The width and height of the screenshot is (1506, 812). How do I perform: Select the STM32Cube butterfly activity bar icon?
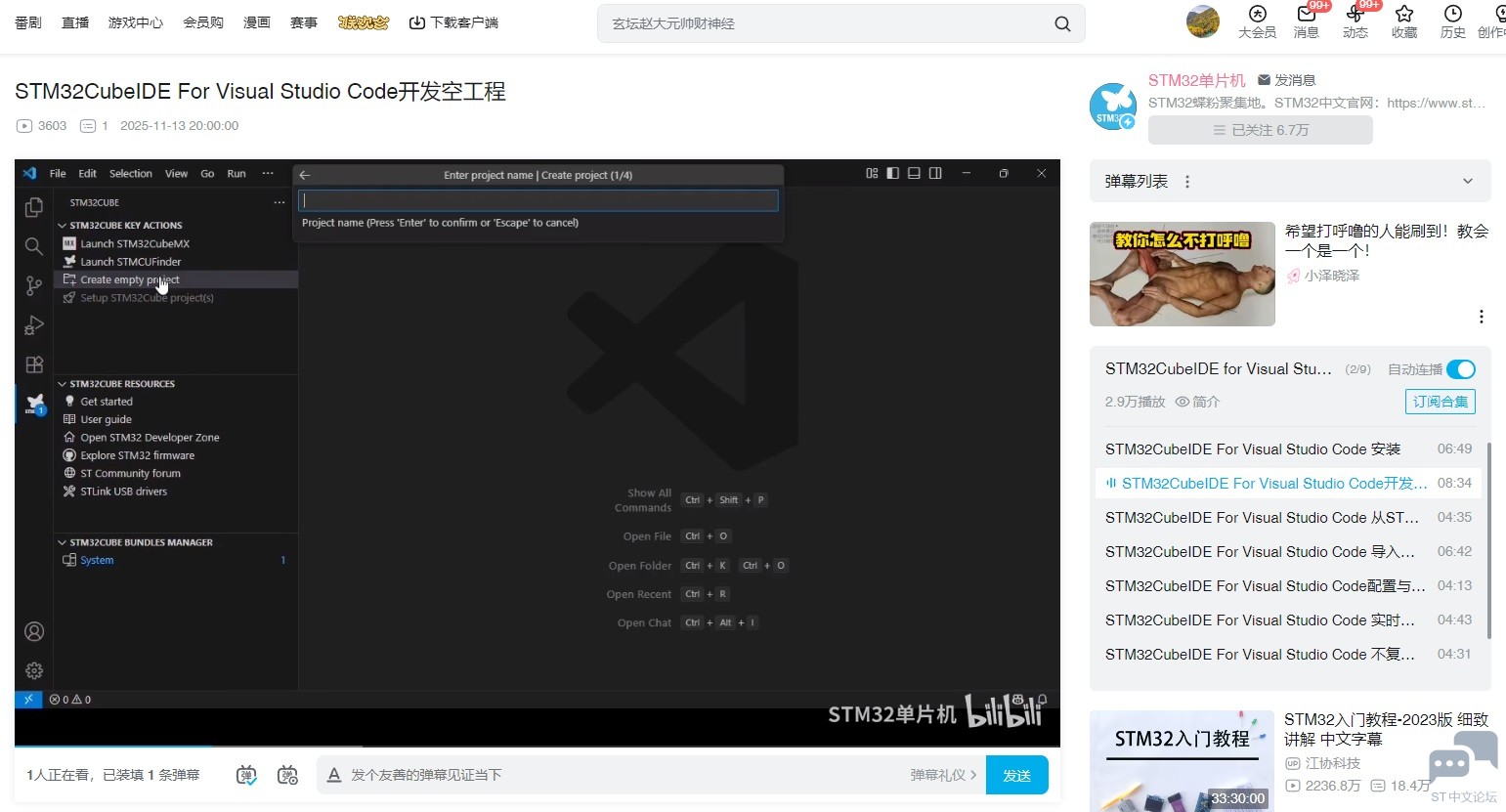pos(34,404)
